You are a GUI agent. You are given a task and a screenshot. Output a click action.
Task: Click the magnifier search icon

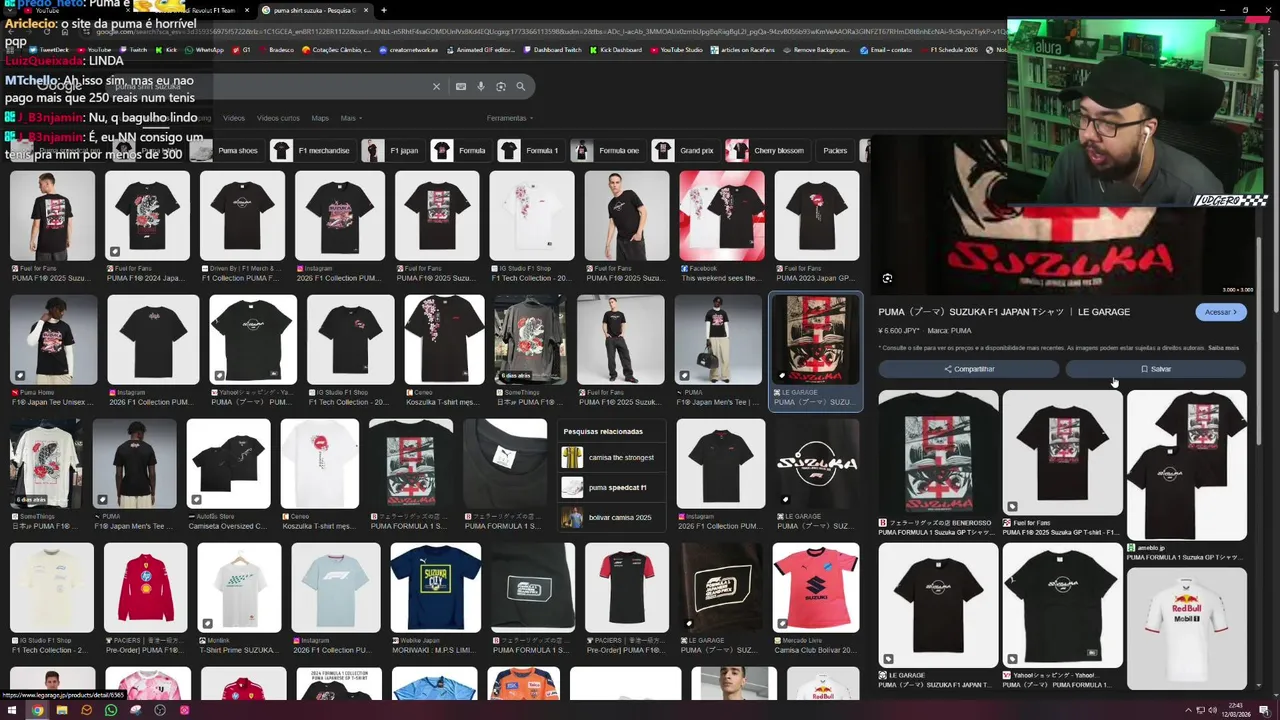tap(521, 87)
